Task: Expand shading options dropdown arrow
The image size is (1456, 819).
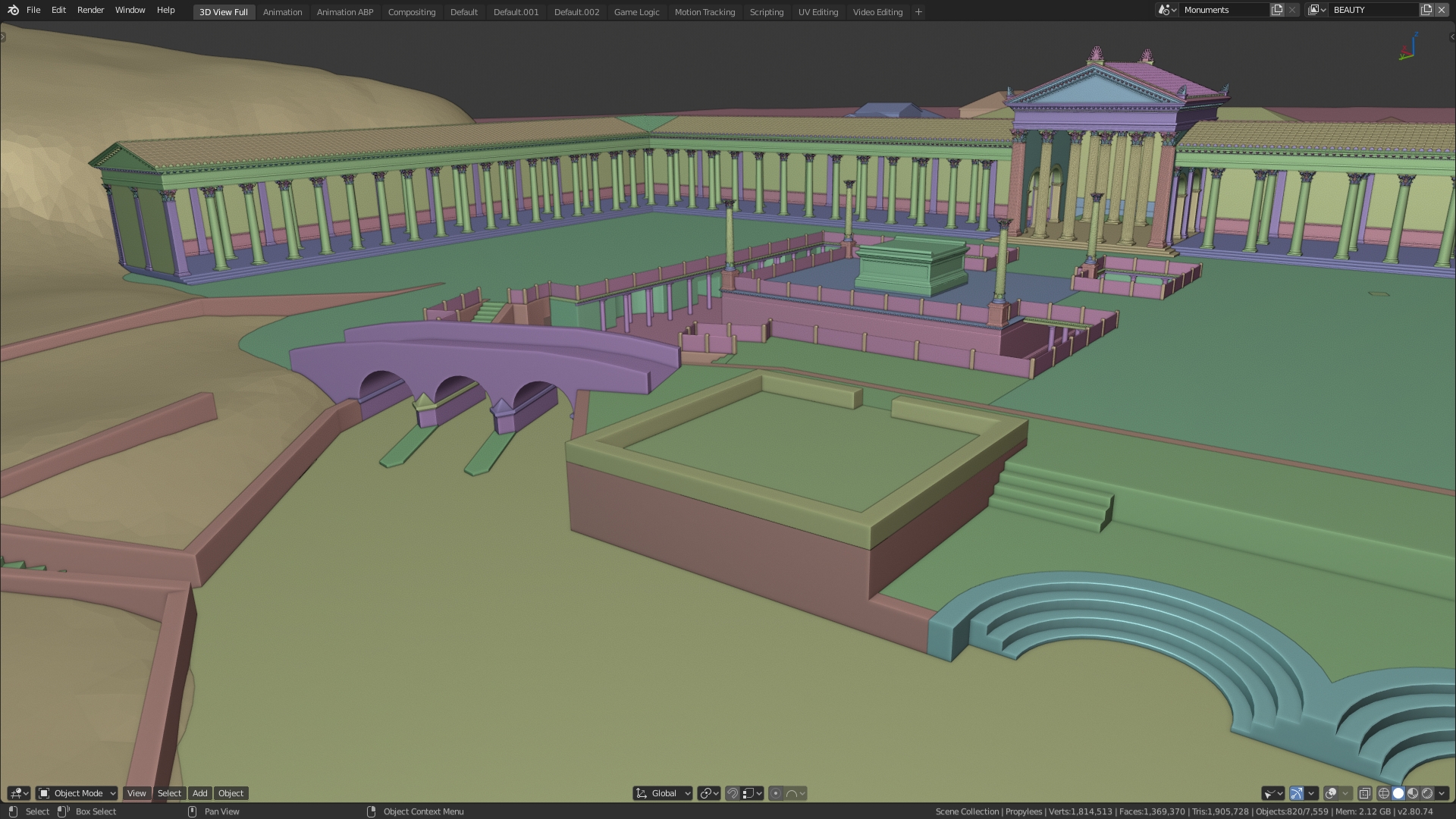Action: click(x=1442, y=793)
